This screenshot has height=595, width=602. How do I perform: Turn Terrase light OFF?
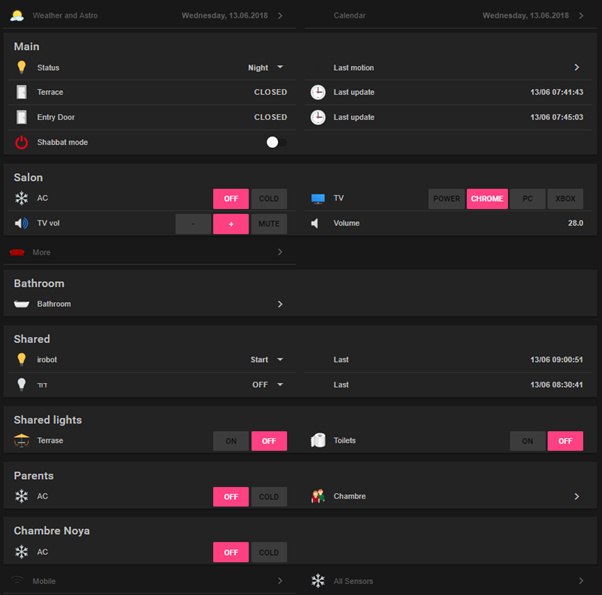[x=269, y=441]
